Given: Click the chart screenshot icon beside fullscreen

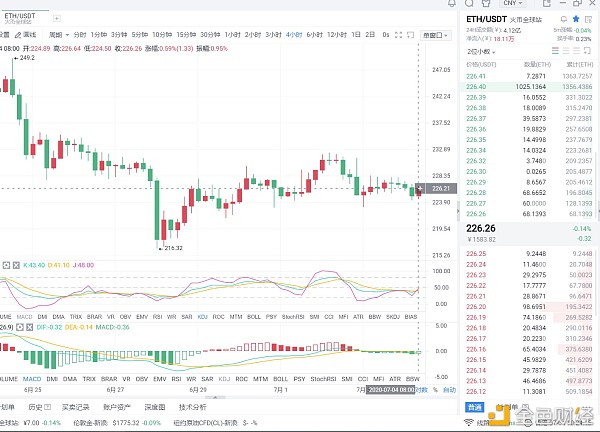Looking at the screenshot, I should coord(411,35).
